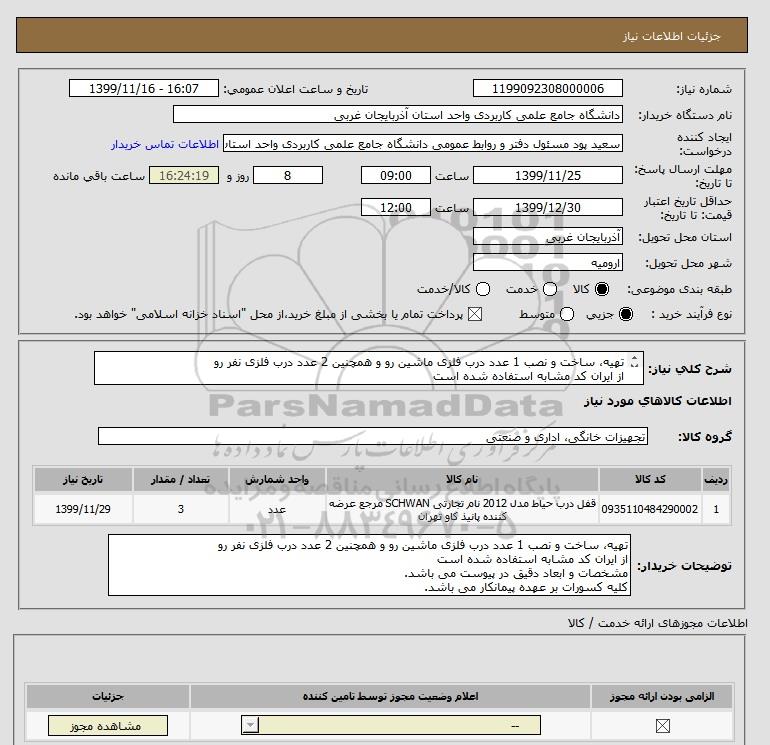Image resolution: width=770 pixels, height=745 pixels.
Task: Select the کالا radio button
Action: click(x=602, y=289)
